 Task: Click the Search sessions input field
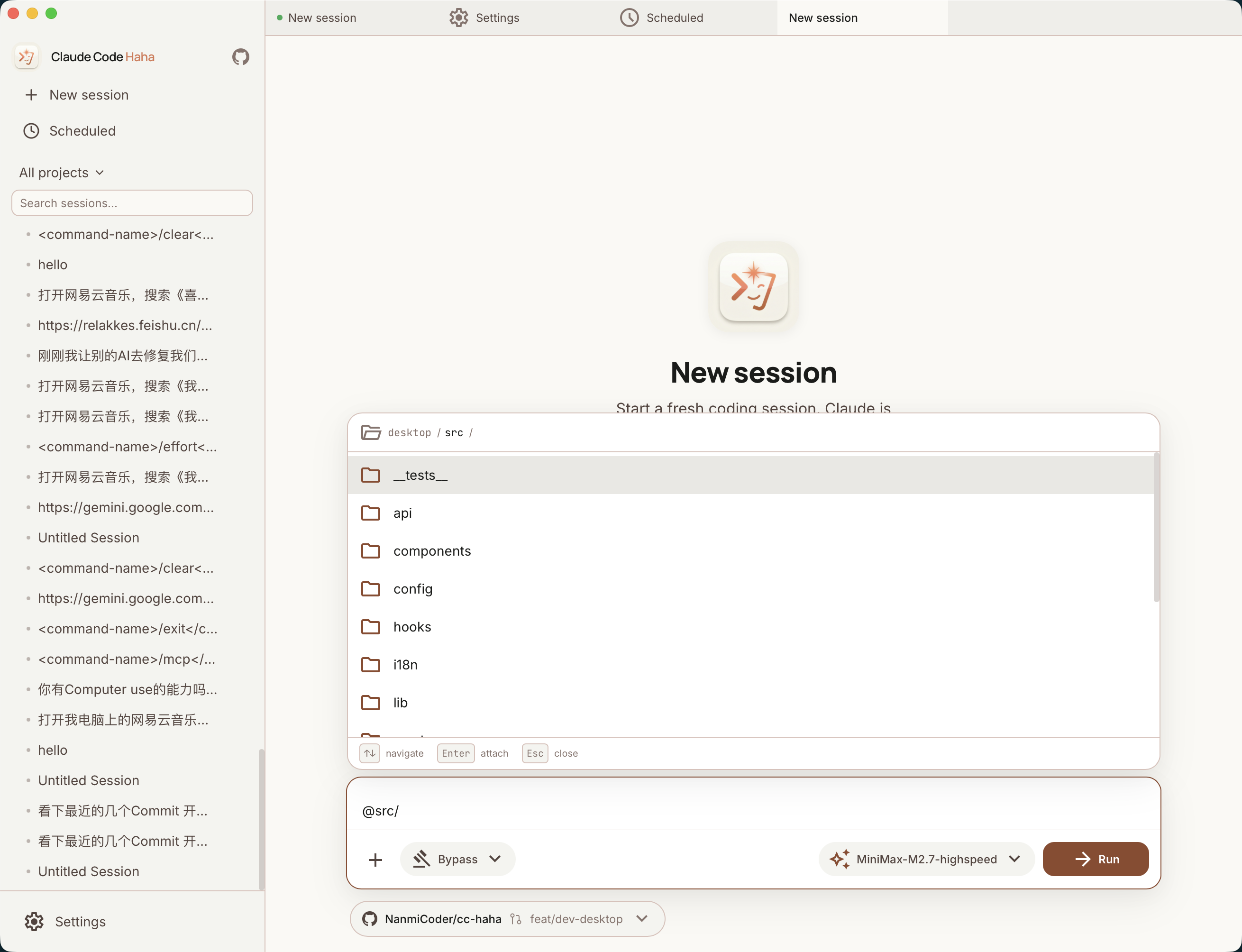pyautogui.click(x=132, y=203)
